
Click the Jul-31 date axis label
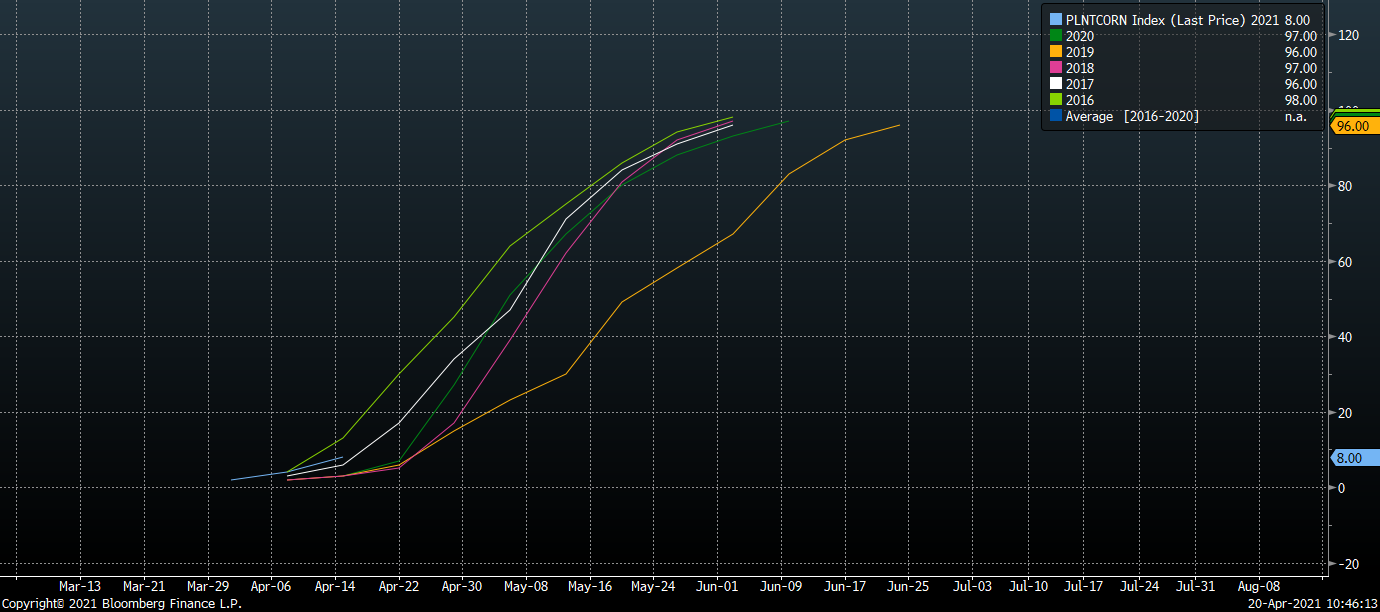1195,586
